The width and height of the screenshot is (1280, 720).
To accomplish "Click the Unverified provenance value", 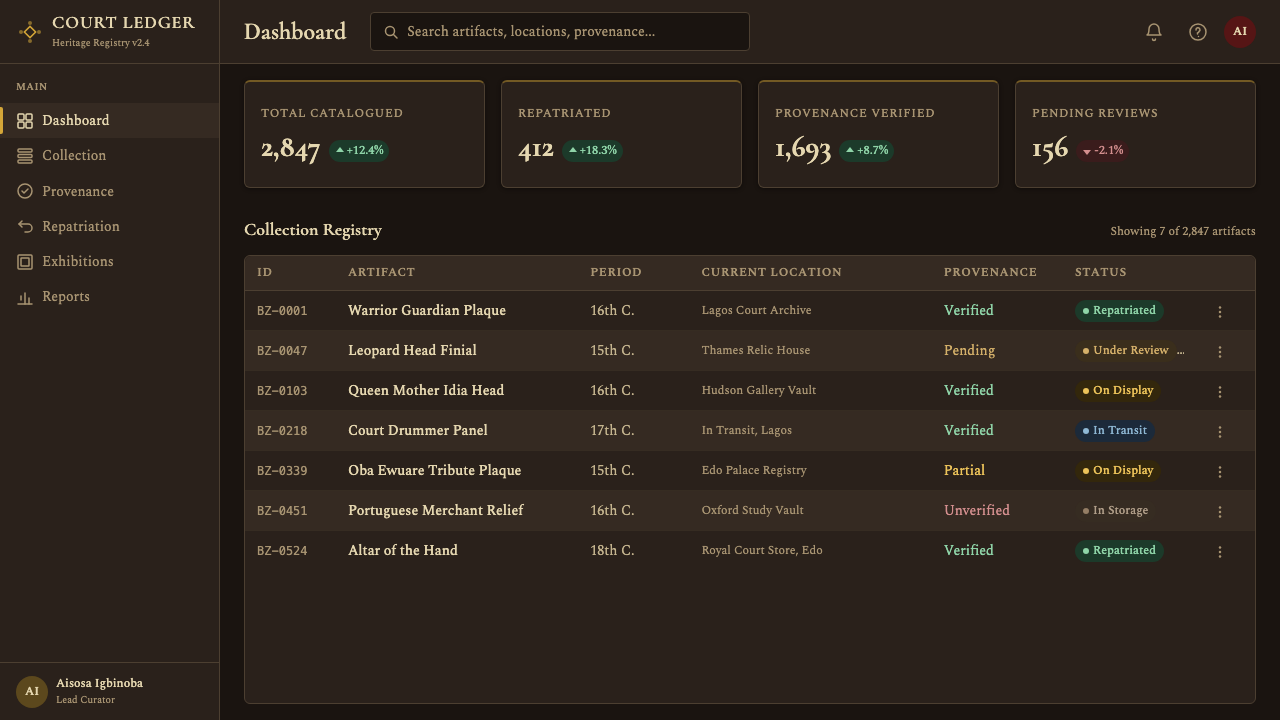I will [x=977, y=511].
